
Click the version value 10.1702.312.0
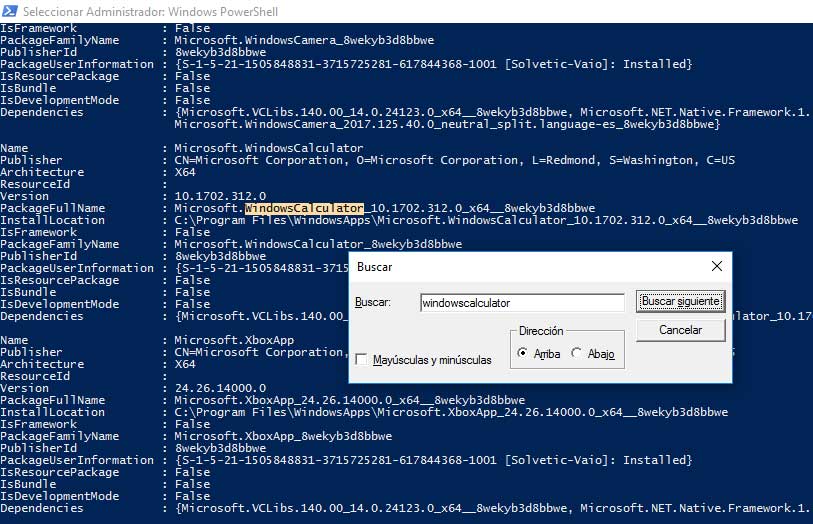pyautogui.click(x=220, y=196)
